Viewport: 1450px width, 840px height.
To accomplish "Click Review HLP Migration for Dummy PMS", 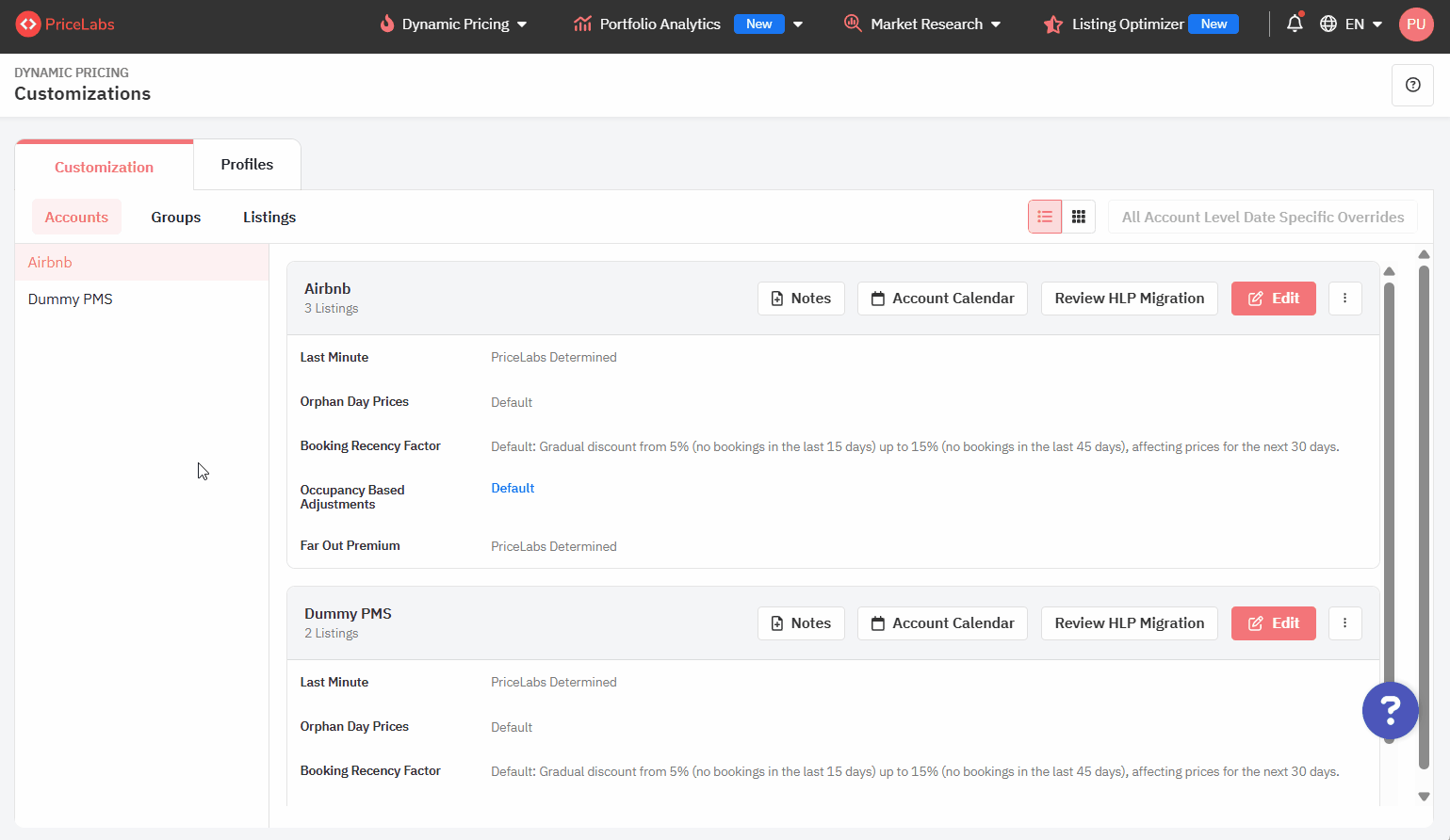I will [1130, 623].
